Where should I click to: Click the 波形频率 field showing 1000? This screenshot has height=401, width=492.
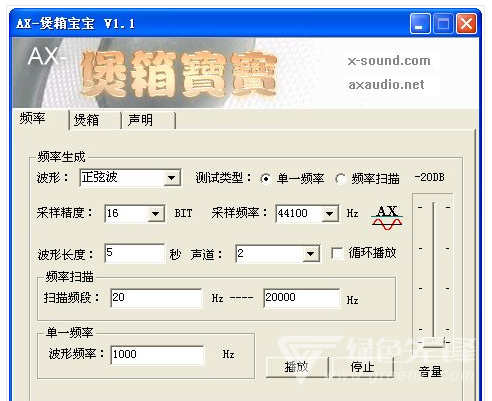click(x=157, y=355)
